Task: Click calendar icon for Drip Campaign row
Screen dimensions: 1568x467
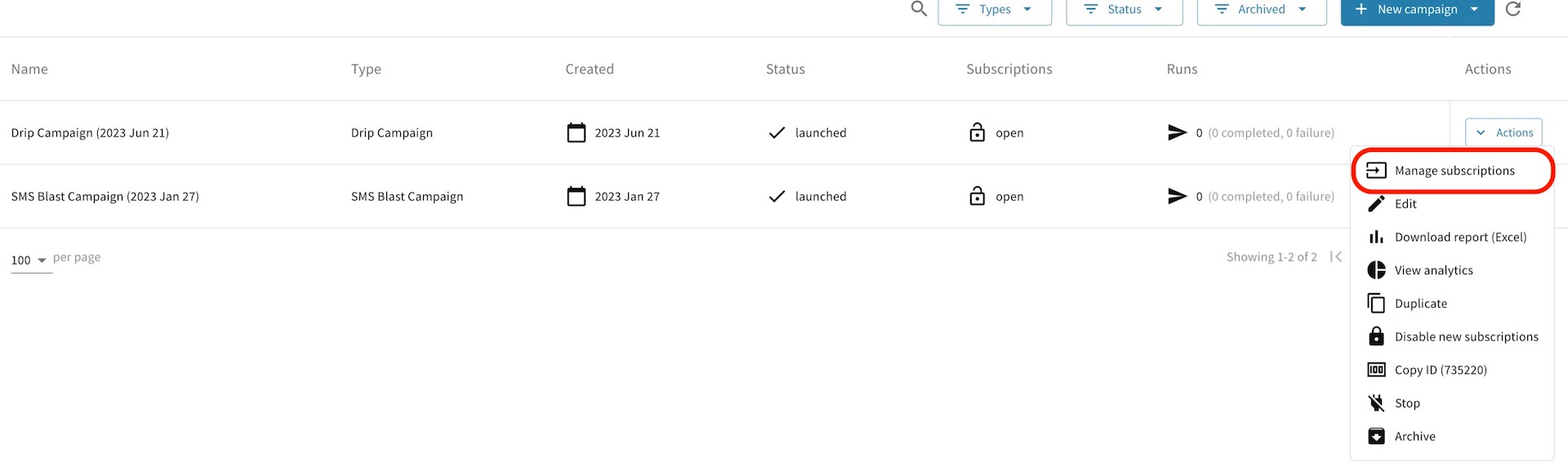Action: pyautogui.click(x=577, y=132)
